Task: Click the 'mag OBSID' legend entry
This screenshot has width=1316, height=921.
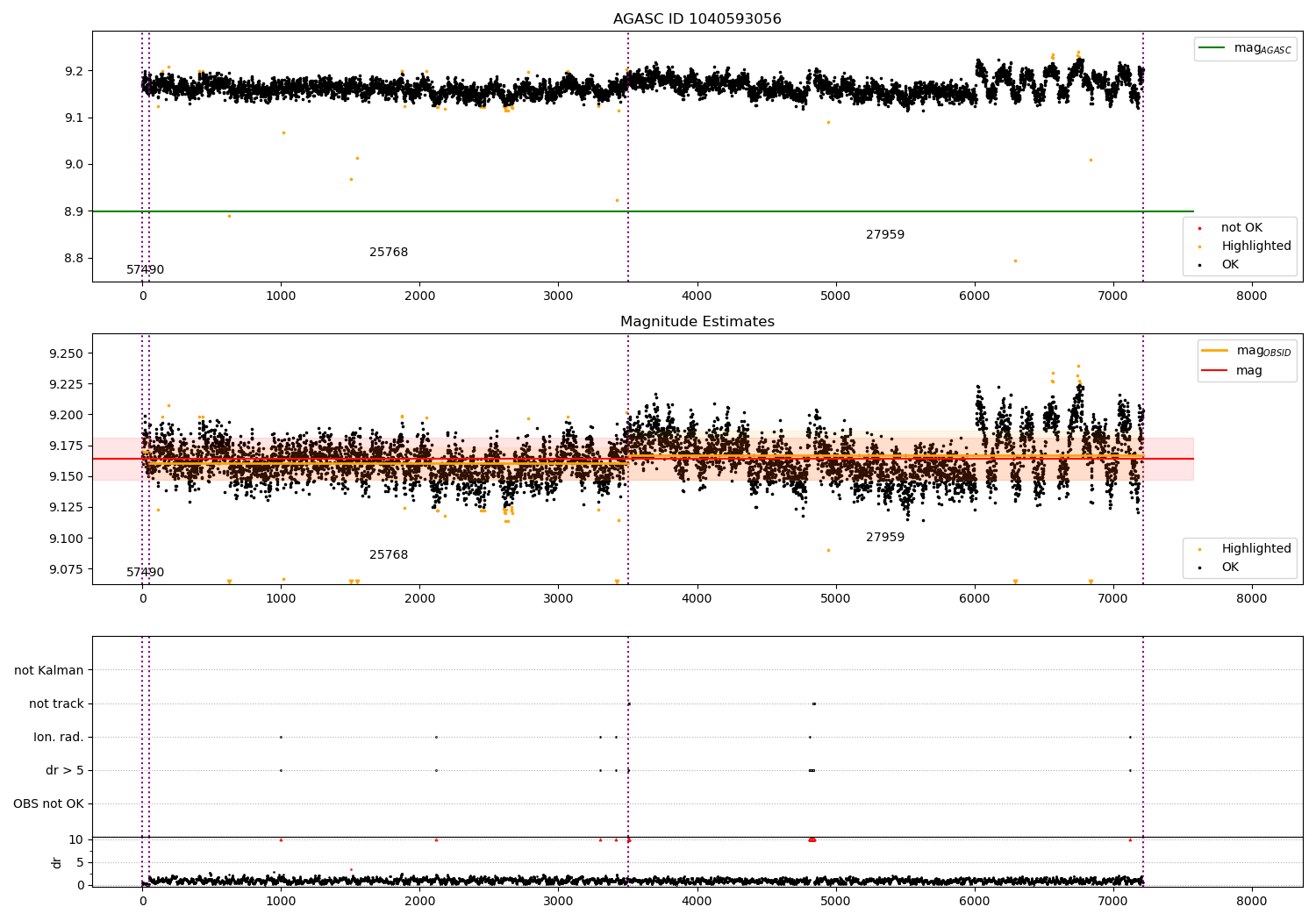Action: tap(1246, 351)
